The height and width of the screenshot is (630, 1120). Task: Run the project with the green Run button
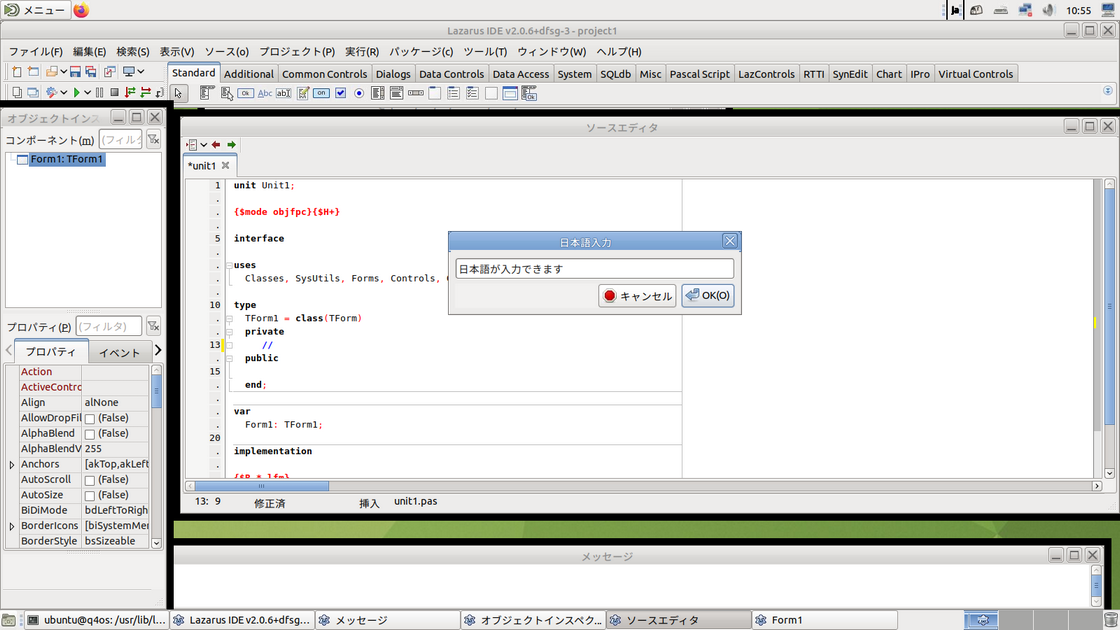tap(77, 92)
